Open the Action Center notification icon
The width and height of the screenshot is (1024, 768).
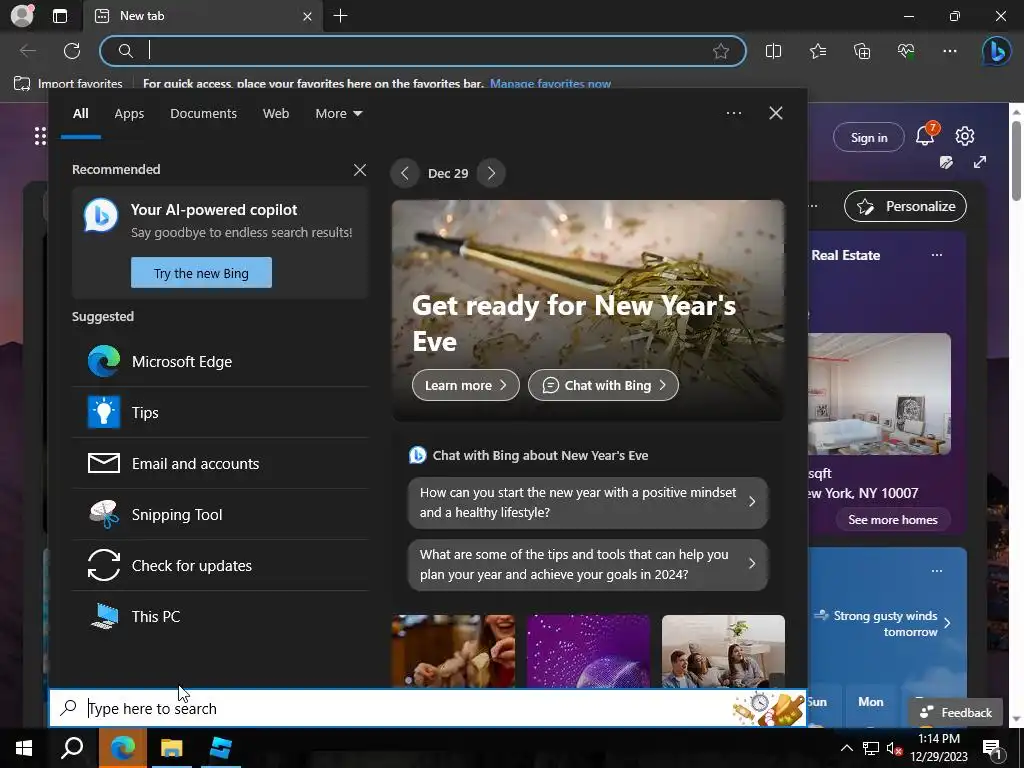pos(992,748)
